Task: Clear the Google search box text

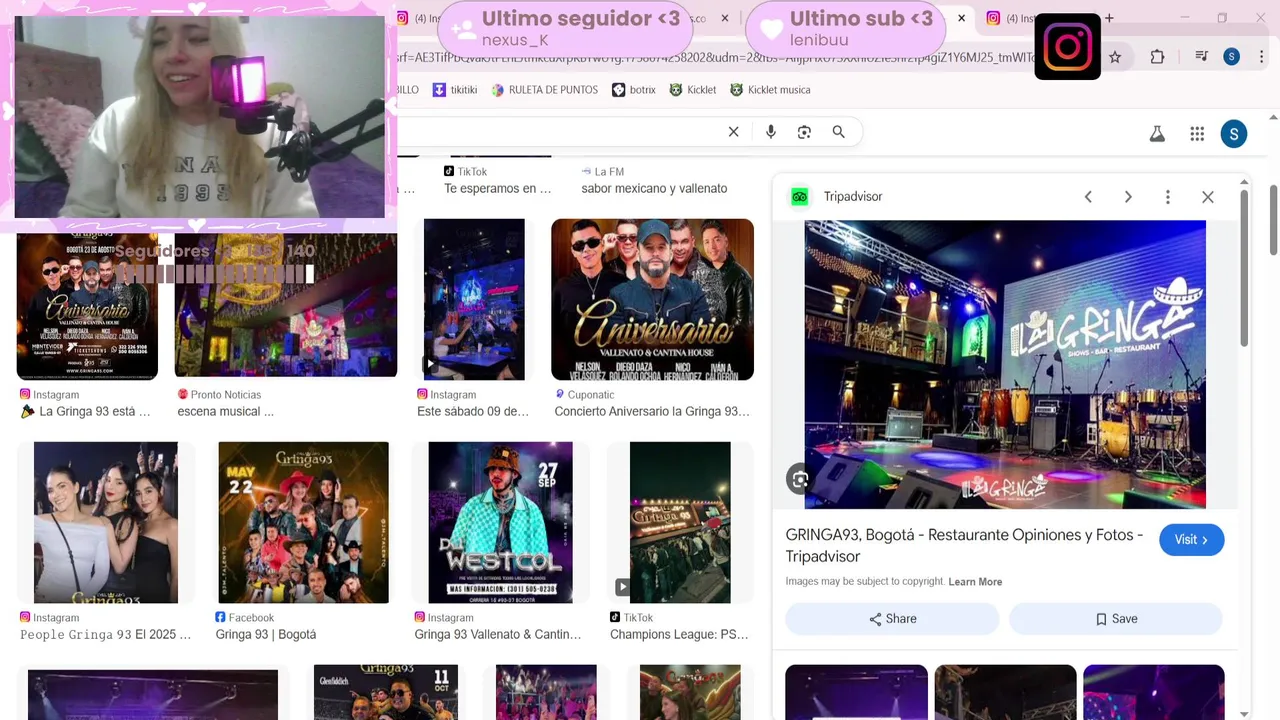Action: pos(733,132)
